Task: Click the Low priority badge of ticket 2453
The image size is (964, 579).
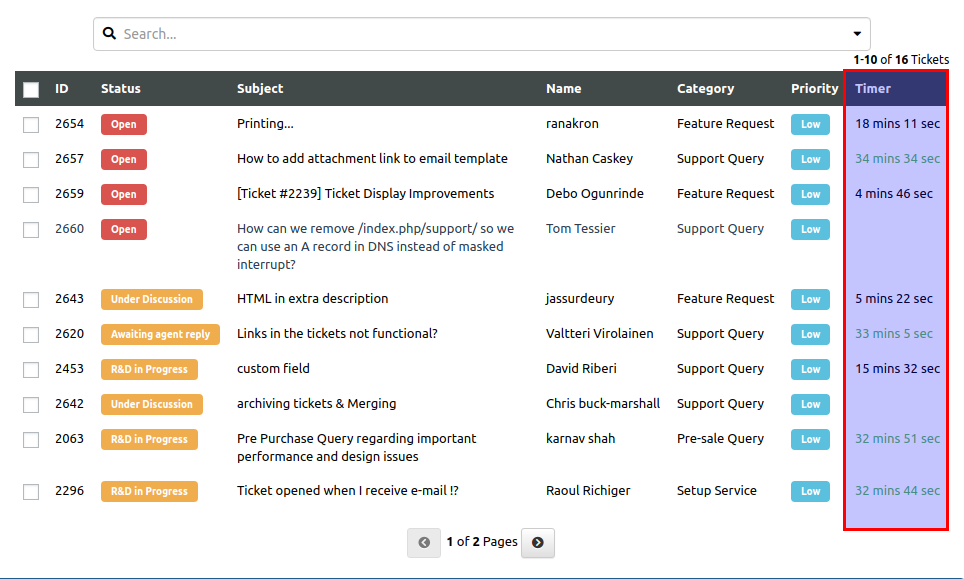Action: pyautogui.click(x=810, y=369)
